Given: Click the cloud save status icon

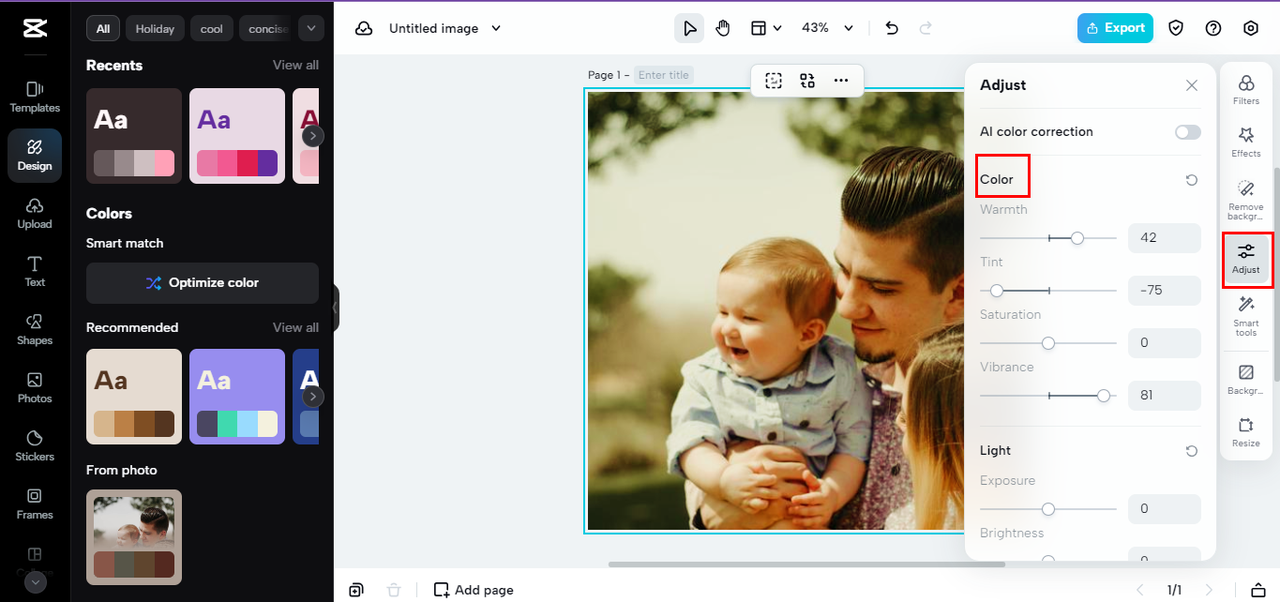Looking at the screenshot, I should point(365,29).
